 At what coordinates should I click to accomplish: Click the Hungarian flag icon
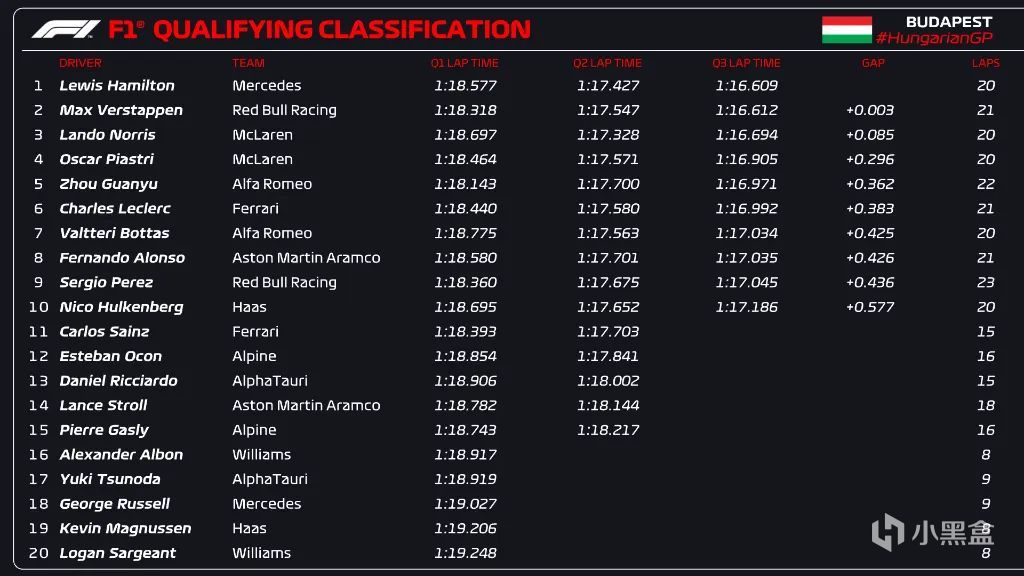point(846,30)
